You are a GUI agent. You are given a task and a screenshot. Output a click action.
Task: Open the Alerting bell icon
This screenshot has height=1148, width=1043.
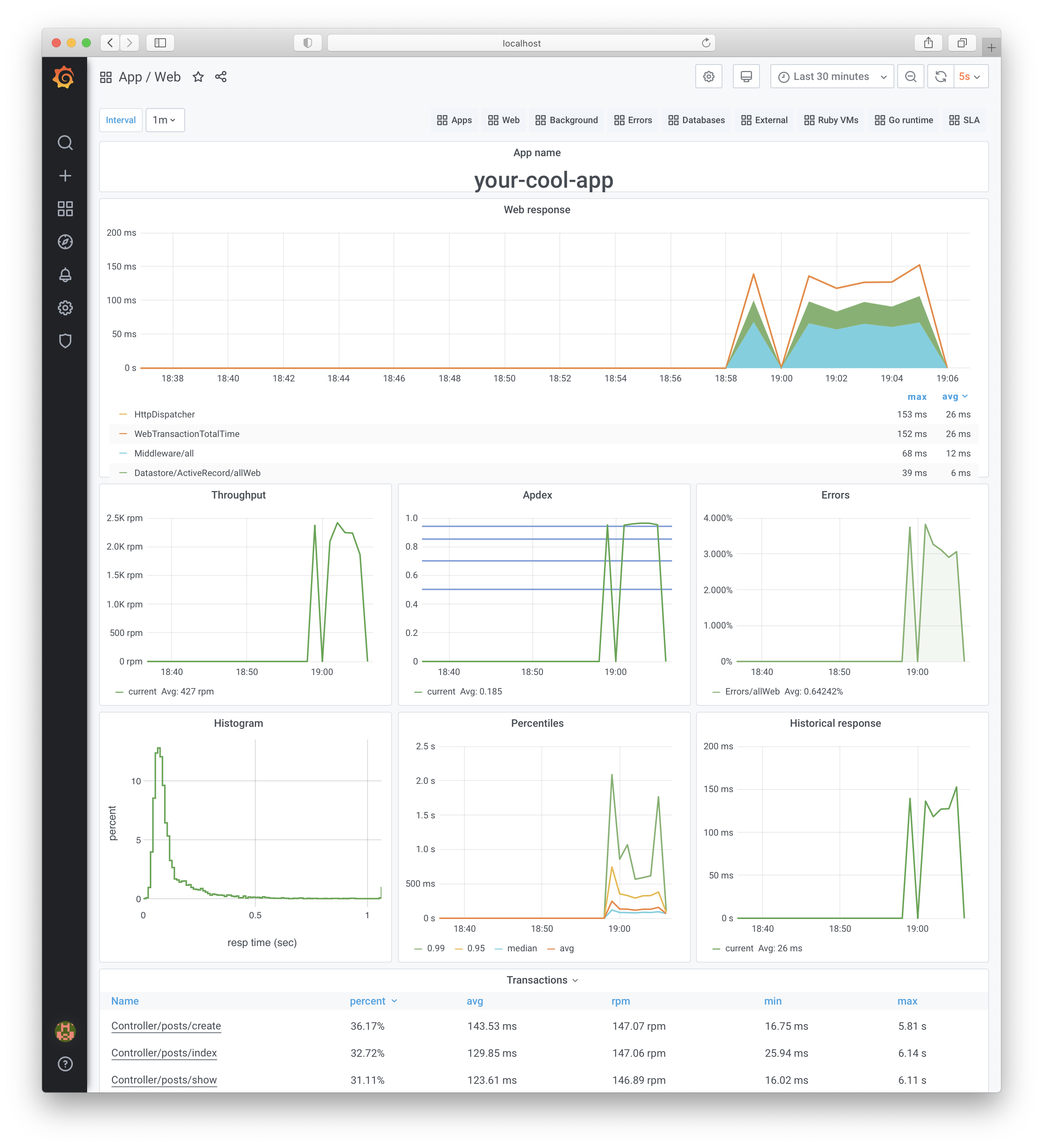(x=65, y=275)
